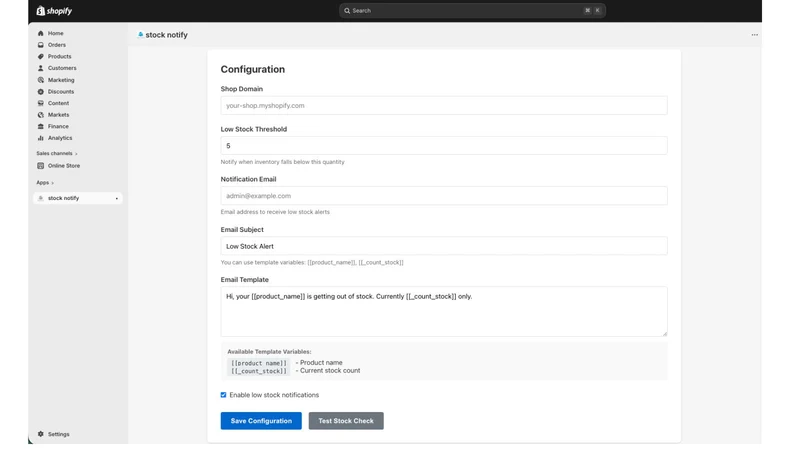The height and width of the screenshot is (450, 800).
Task: Click the Settings gear icon
Action: (x=41, y=434)
